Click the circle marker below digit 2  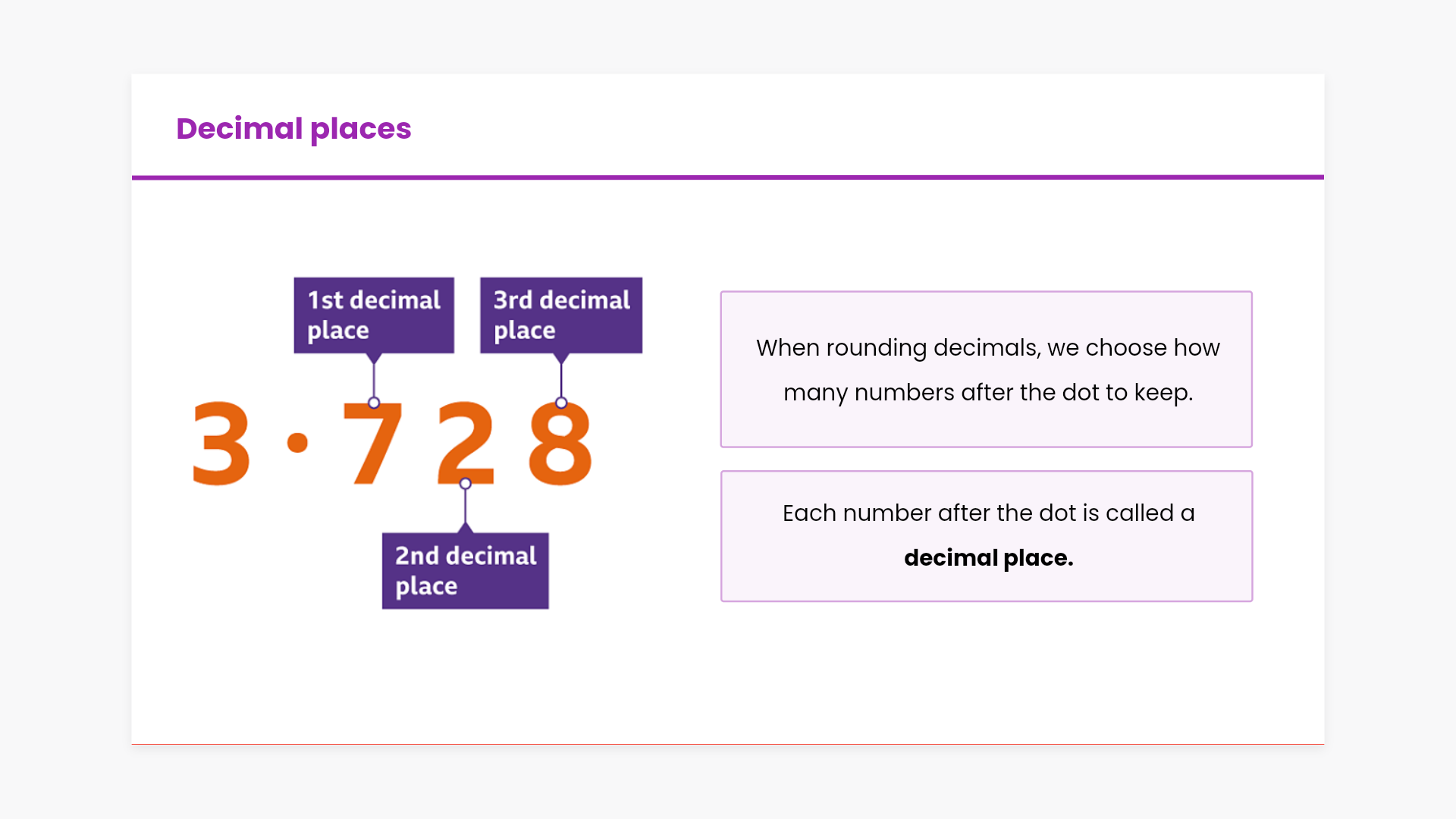tap(466, 484)
